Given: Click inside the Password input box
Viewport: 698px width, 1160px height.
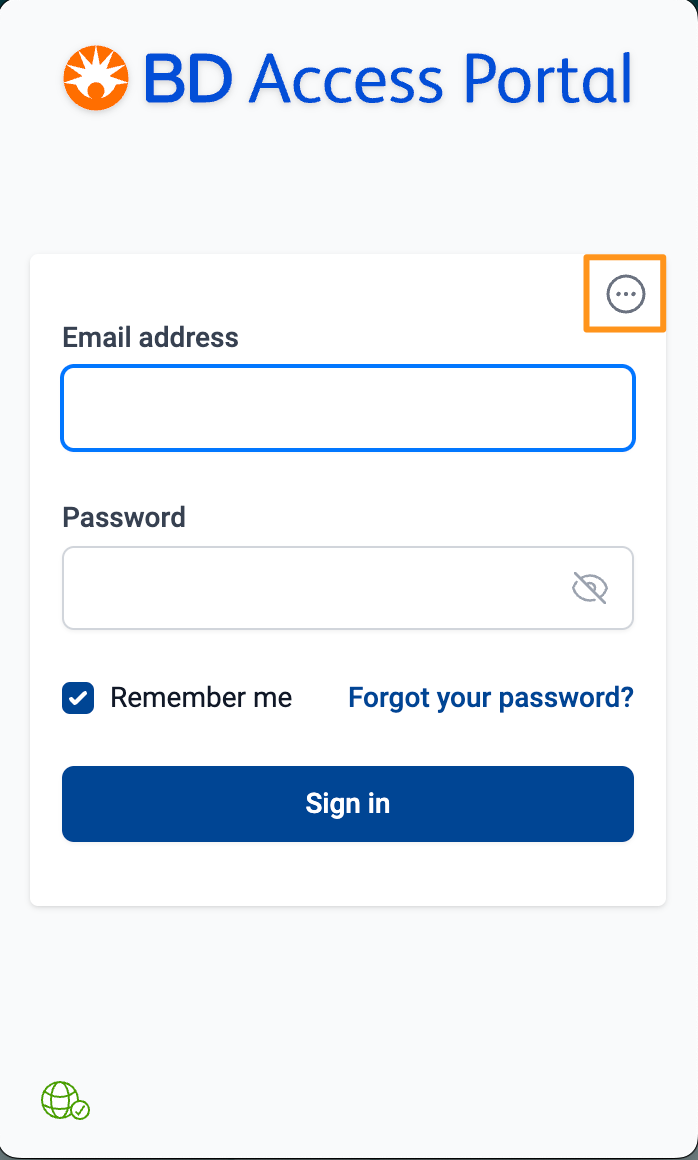Looking at the screenshot, I should (x=310, y=588).
